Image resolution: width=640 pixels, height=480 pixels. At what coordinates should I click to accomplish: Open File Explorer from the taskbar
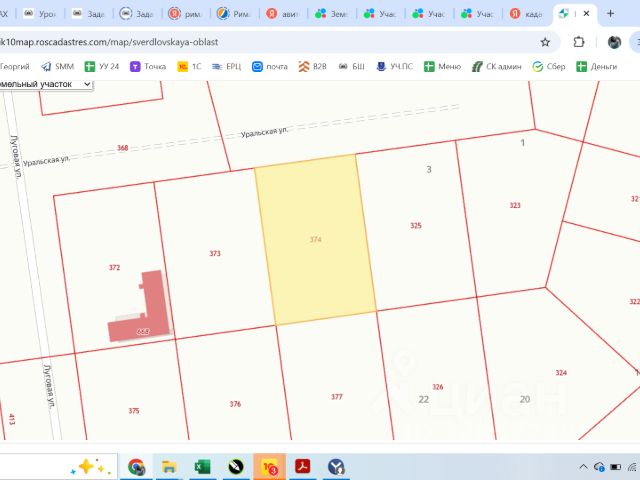tap(169, 467)
